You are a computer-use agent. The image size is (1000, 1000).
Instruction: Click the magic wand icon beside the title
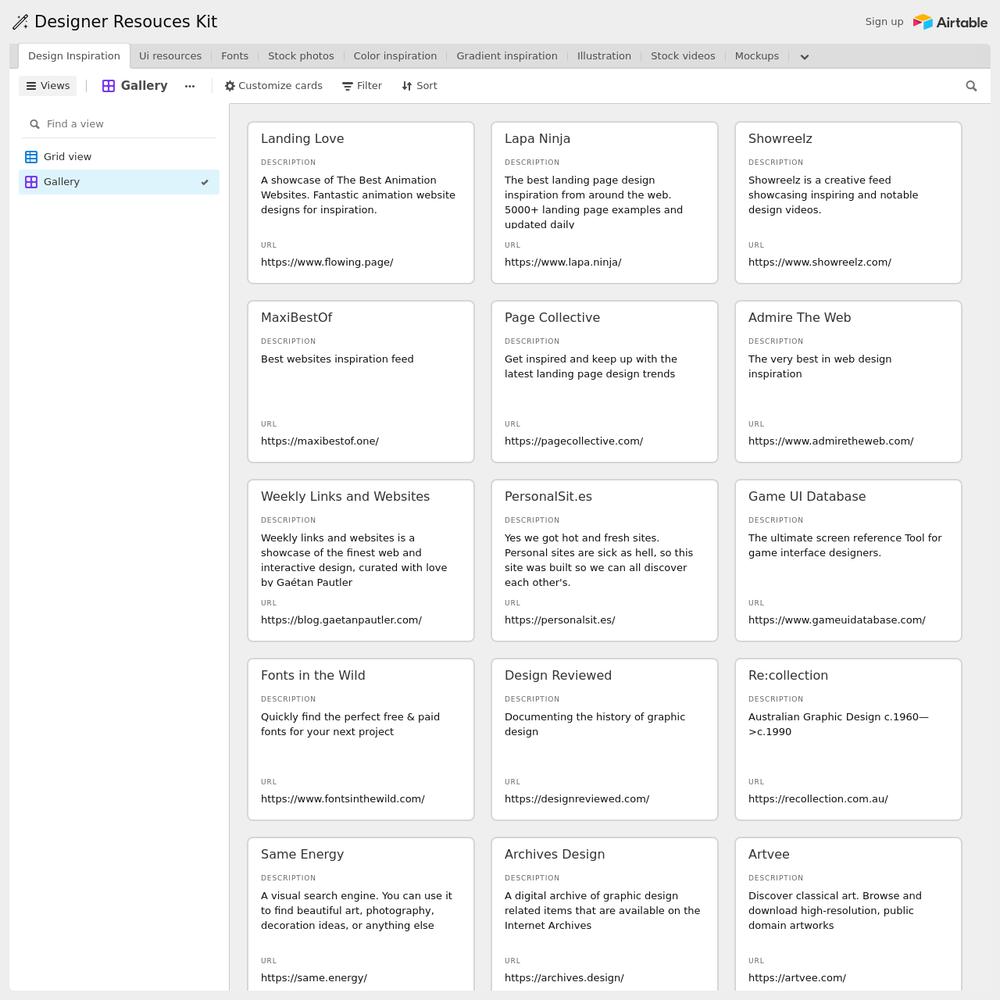click(x=20, y=22)
